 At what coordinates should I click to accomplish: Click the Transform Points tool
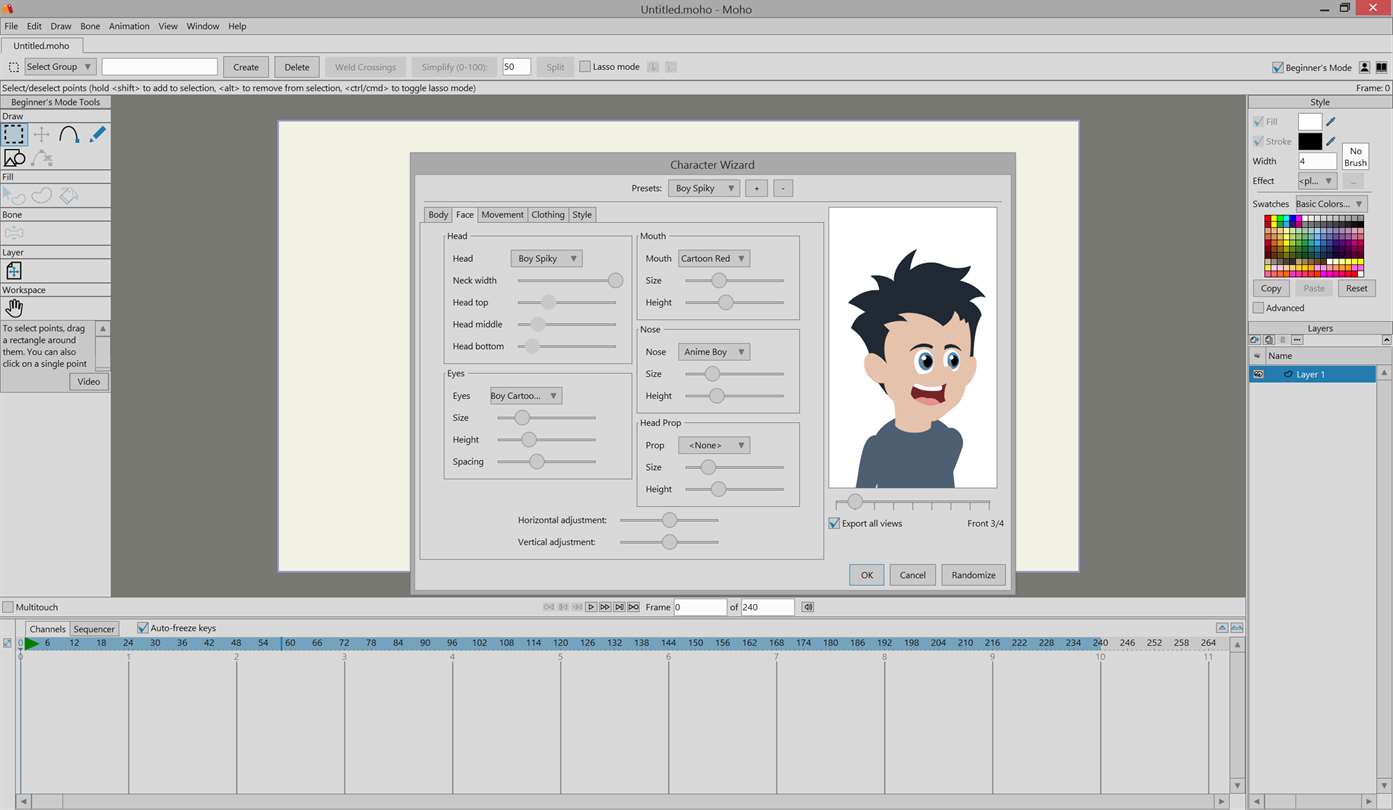coord(41,135)
